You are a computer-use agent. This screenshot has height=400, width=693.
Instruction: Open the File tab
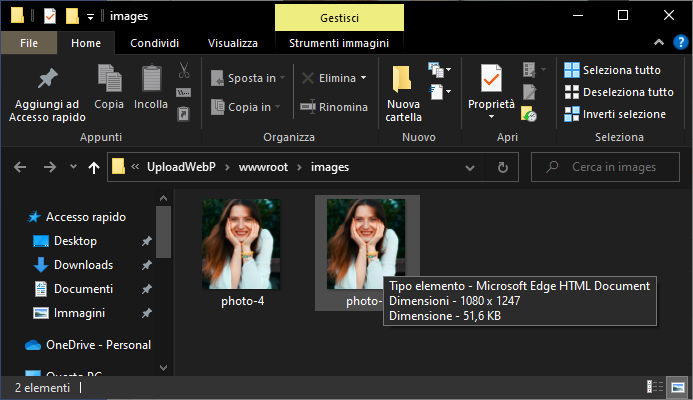point(29,43)
